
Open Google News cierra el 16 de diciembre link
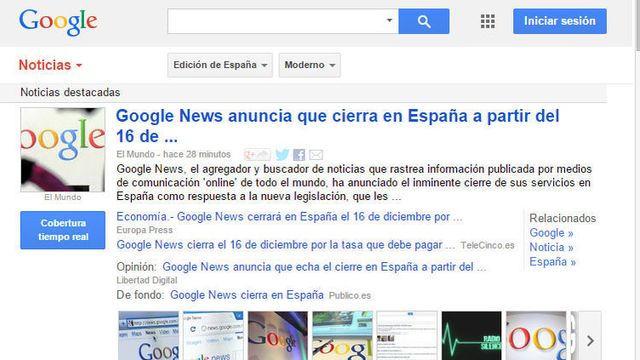285,245
